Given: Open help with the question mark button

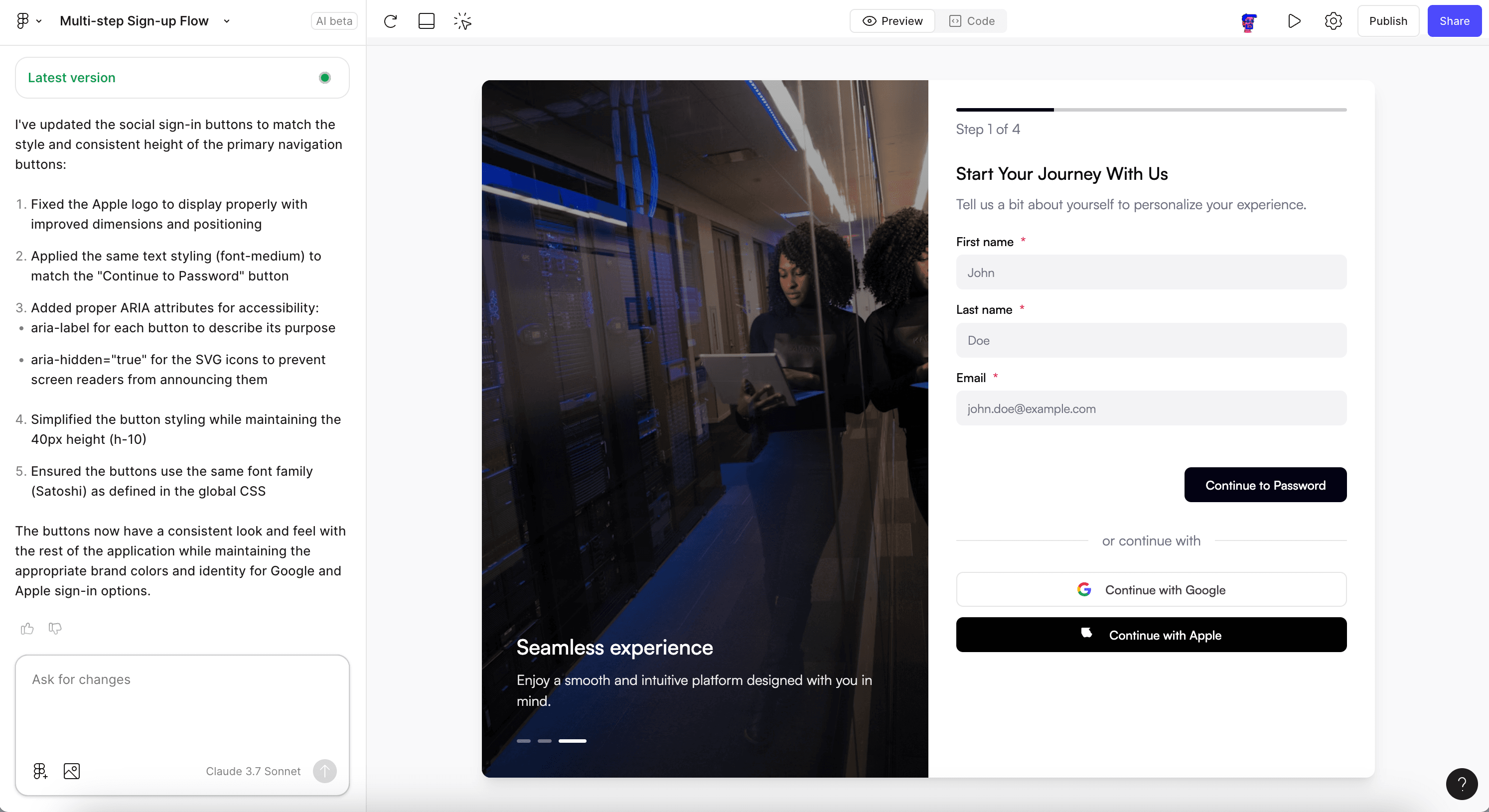Looking at the screenshot, I should [1461, 784].
